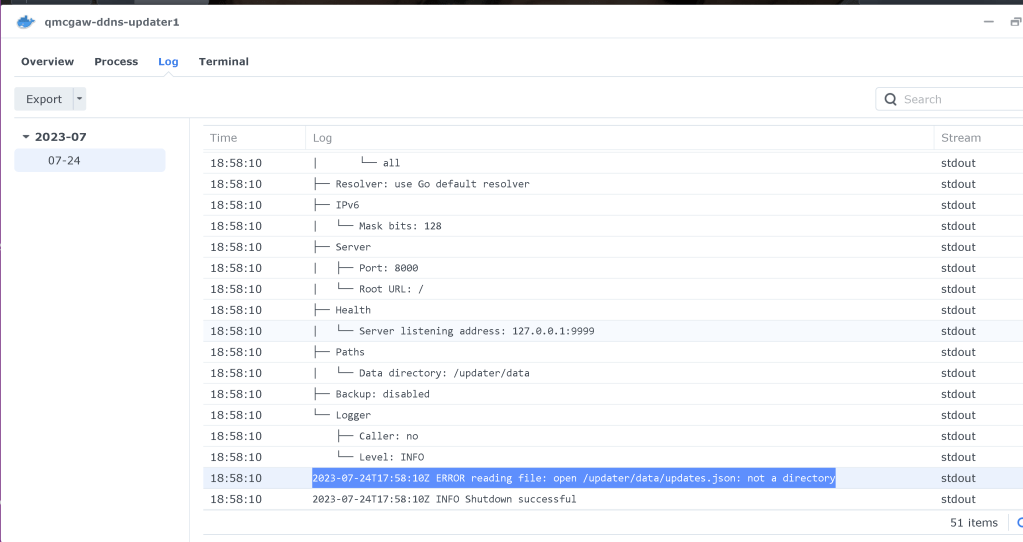
Task: Click the Health log entry
Action: (613, 310)
